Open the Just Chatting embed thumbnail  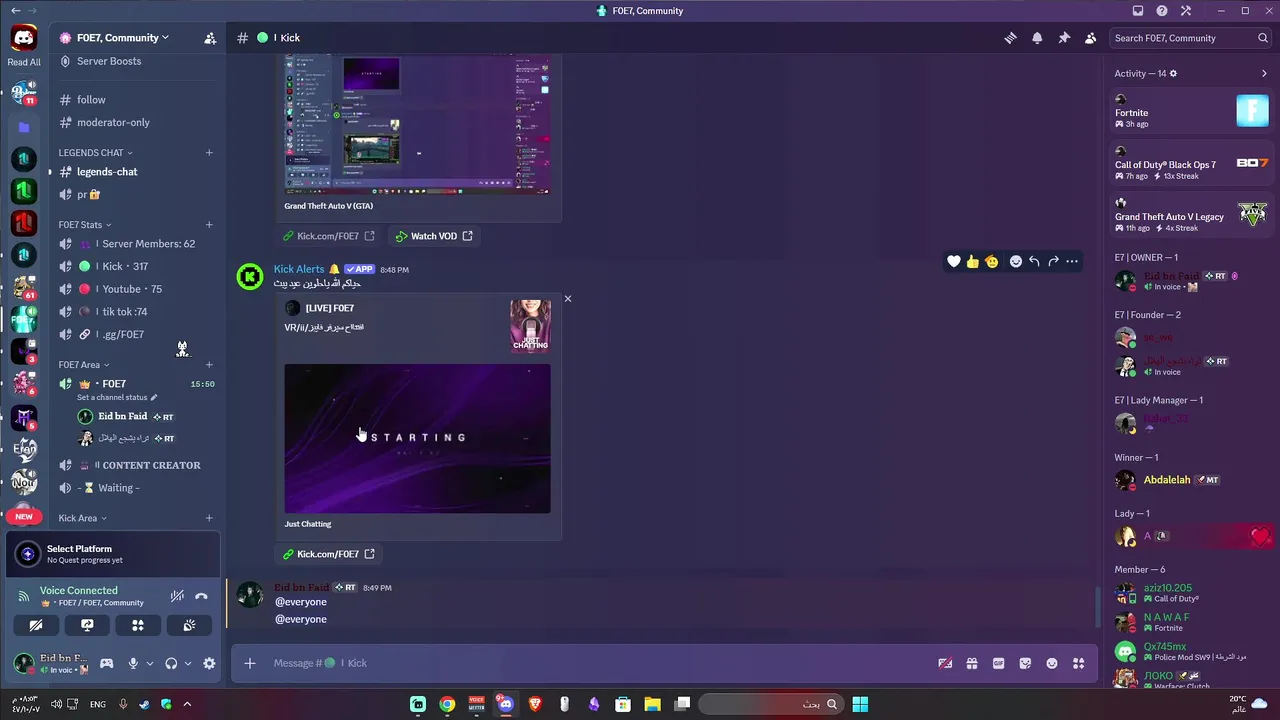point(530,326)
